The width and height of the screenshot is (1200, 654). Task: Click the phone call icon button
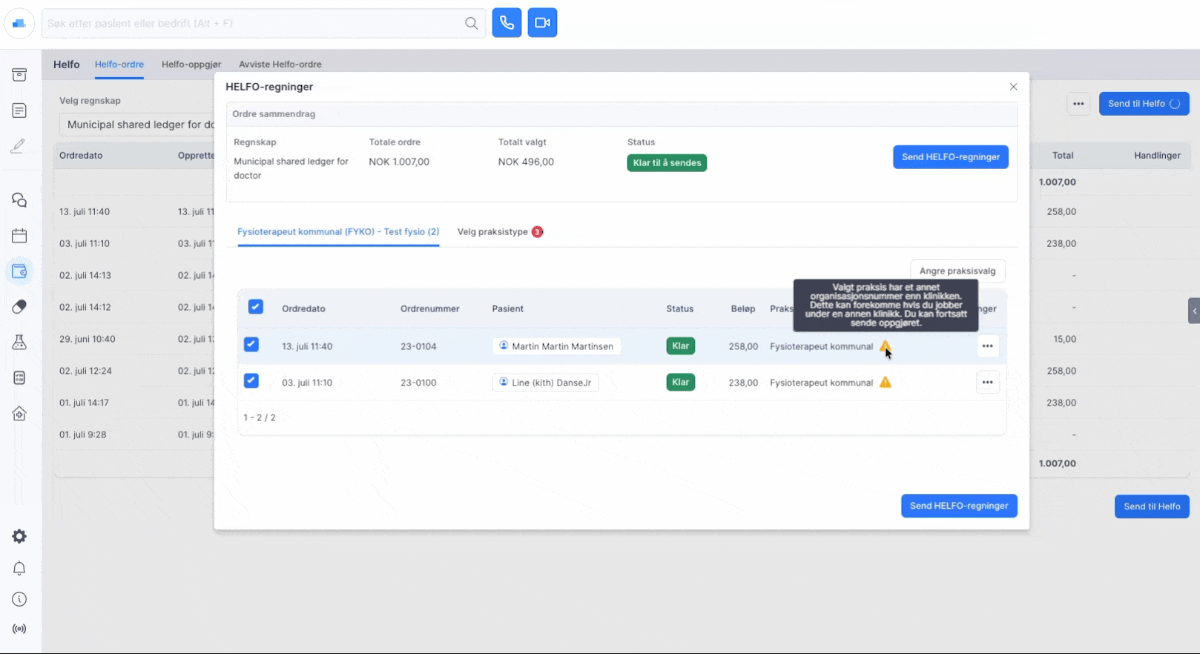507,23
